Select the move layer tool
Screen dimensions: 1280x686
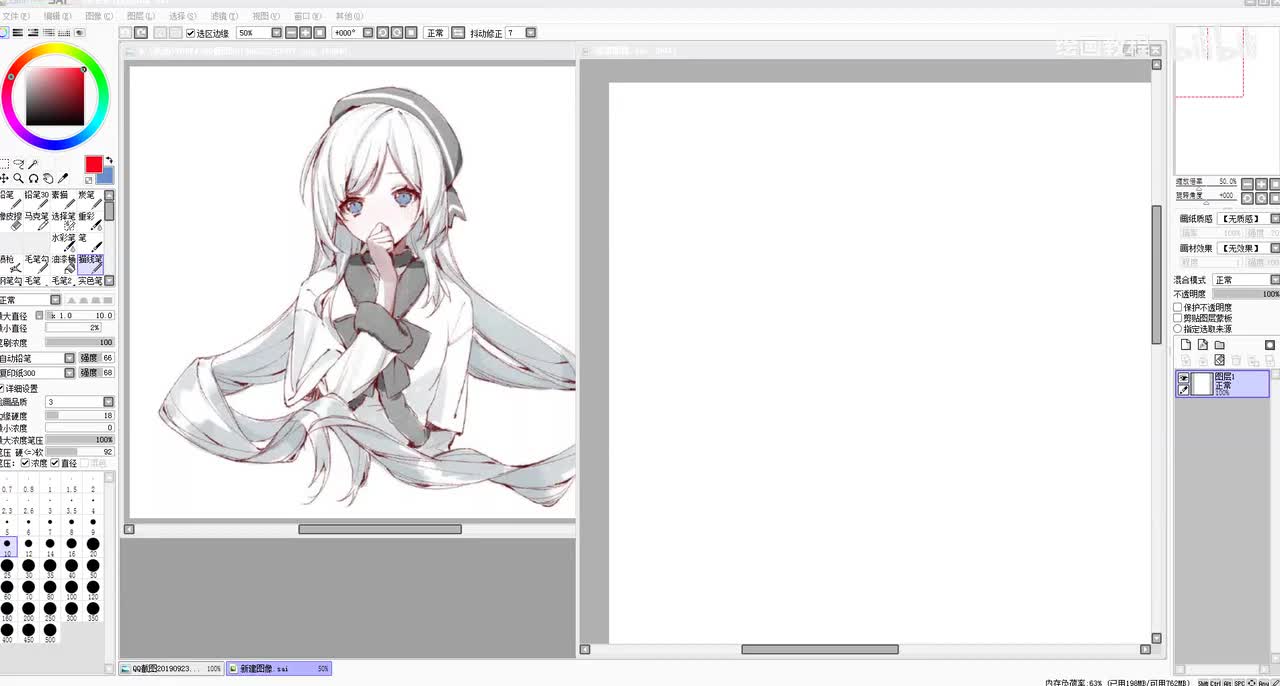pos(4,178)
